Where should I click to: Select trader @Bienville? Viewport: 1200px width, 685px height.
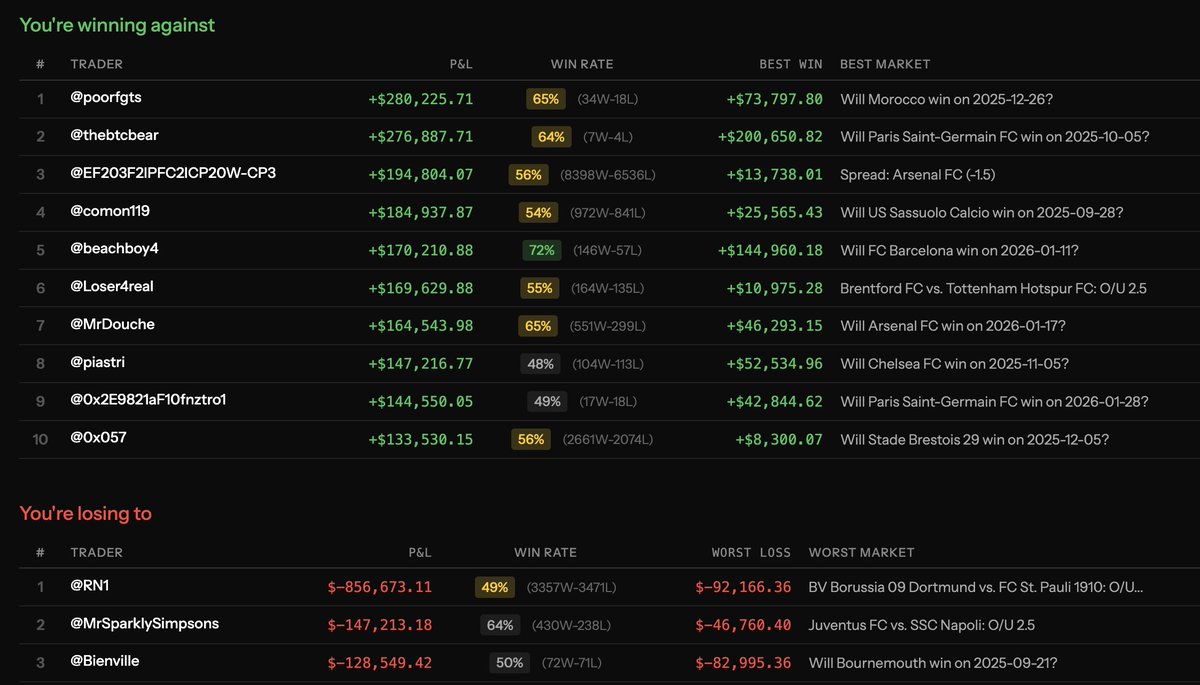(106, 662)
